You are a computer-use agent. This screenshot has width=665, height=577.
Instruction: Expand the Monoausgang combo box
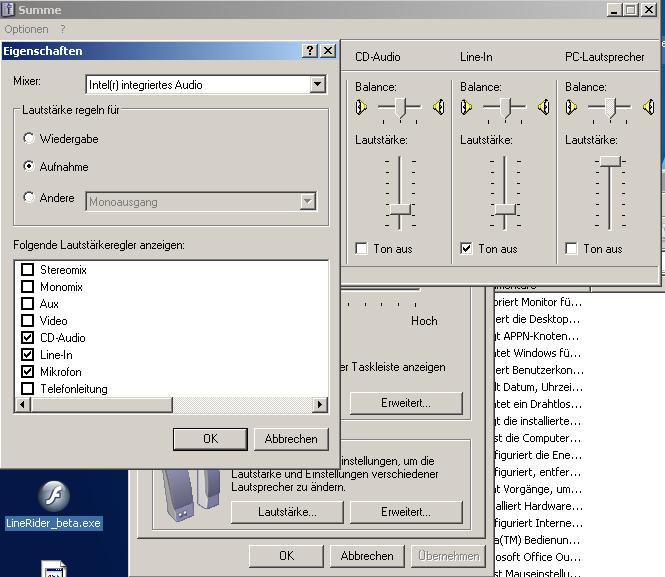(308, 202)
